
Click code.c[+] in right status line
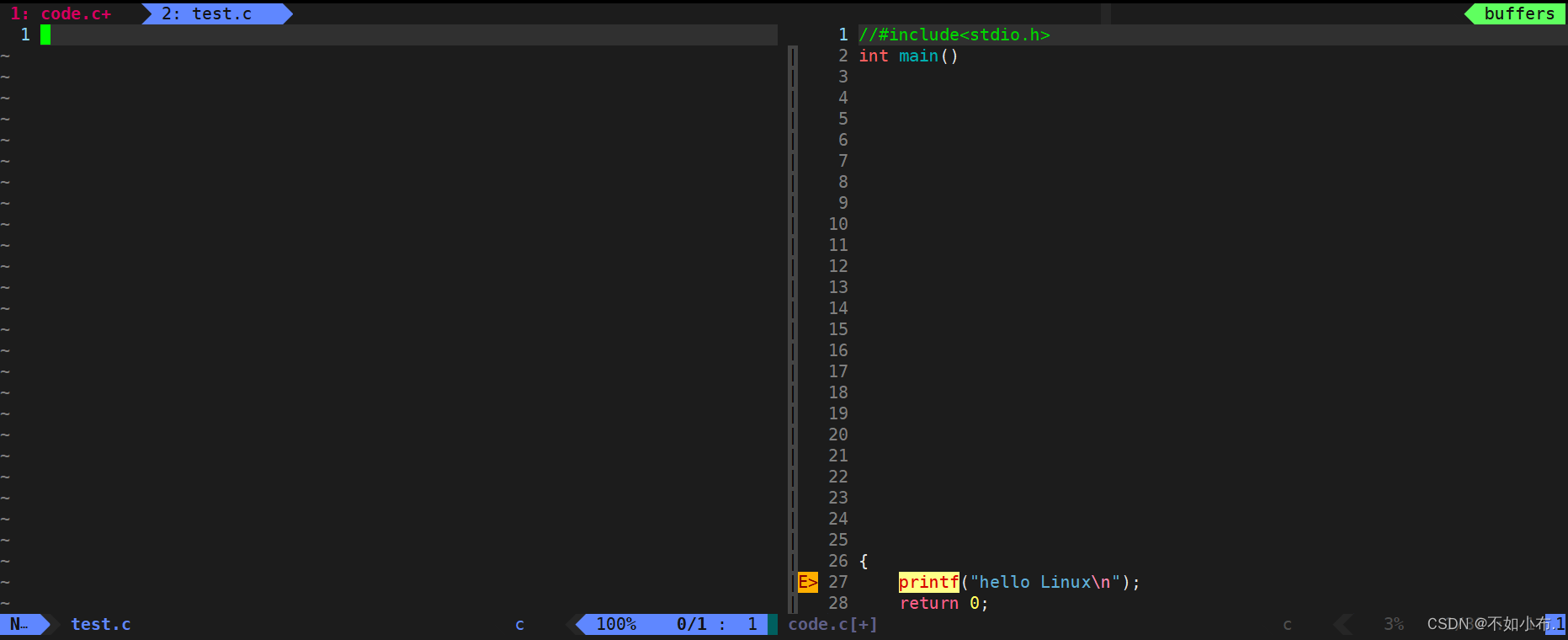833,624
